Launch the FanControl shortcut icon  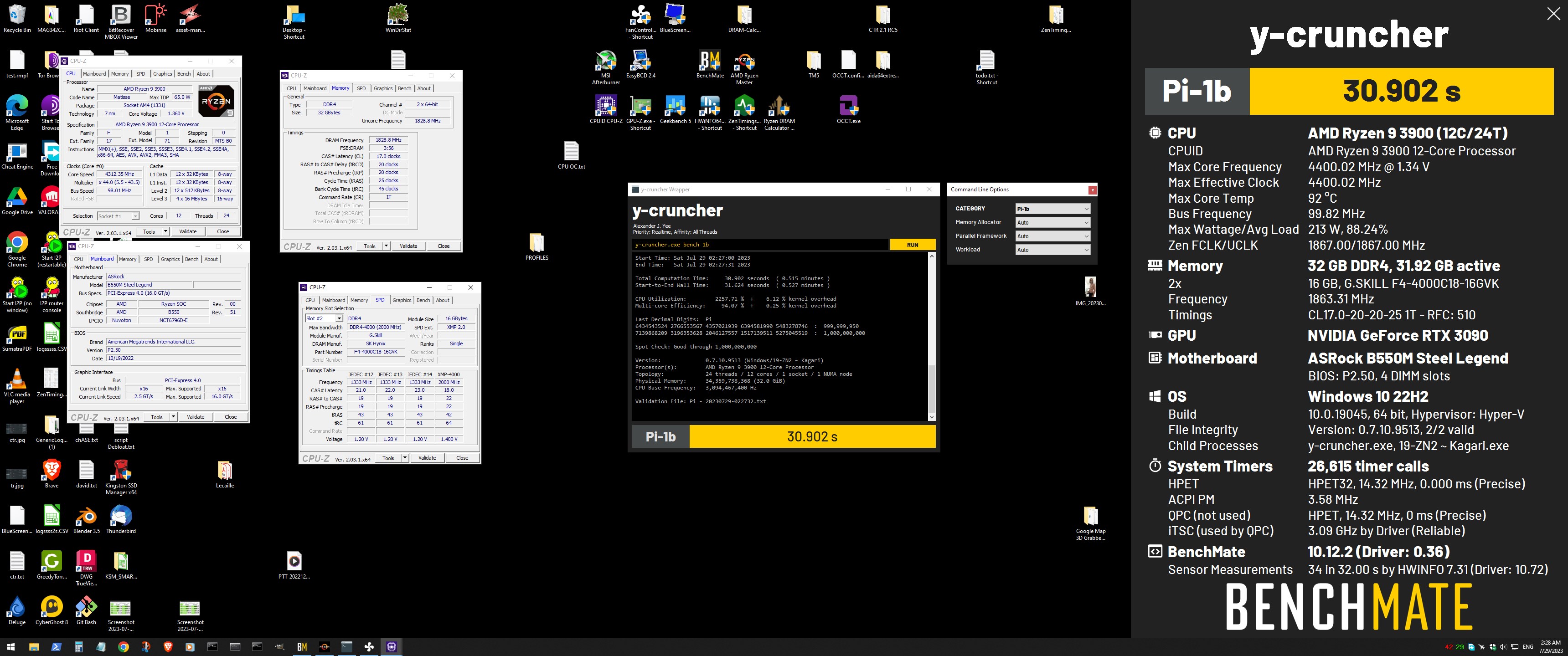[x=640, y=22]
